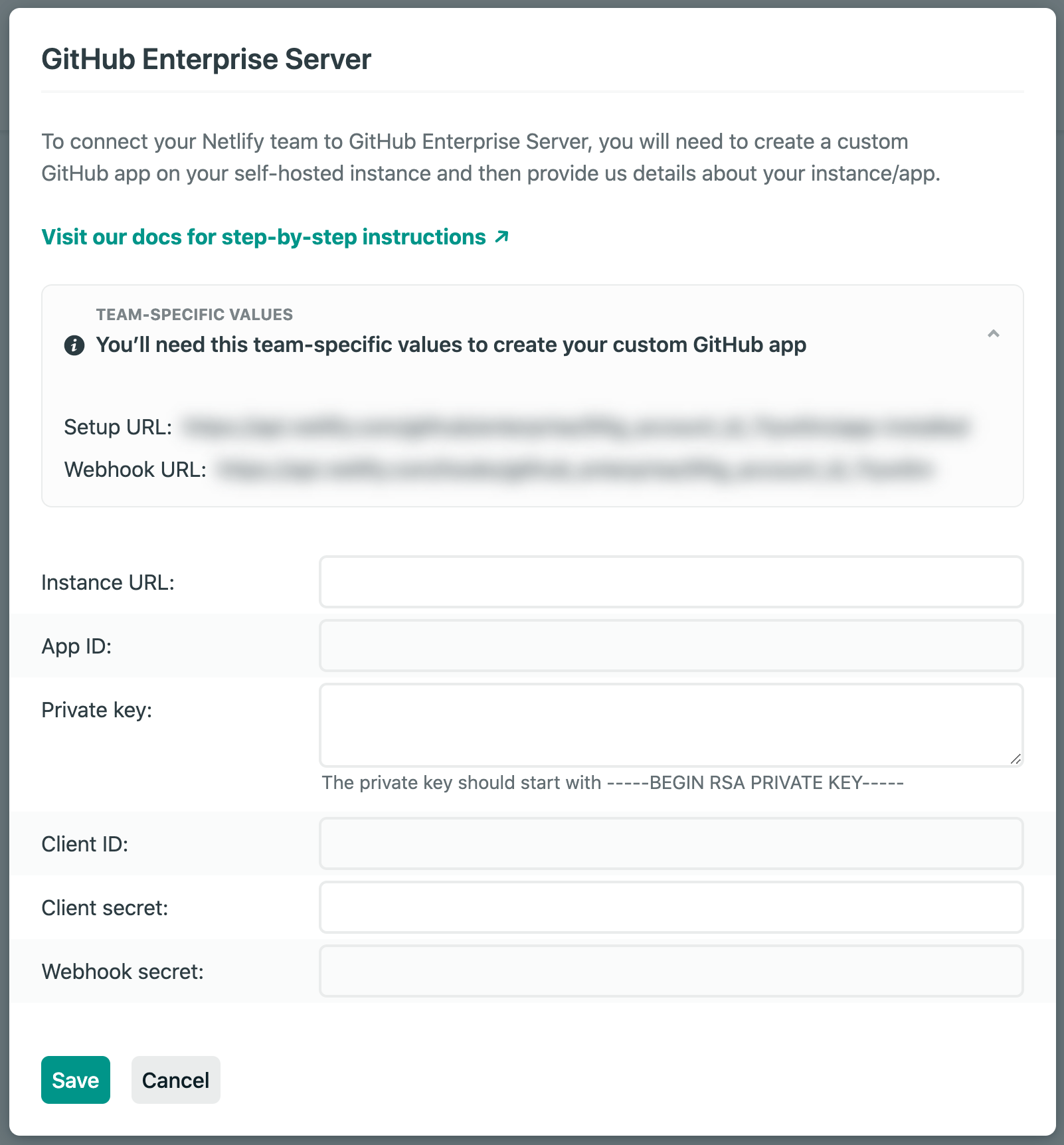Click the blurred Webhook URL value

[571, 469]
